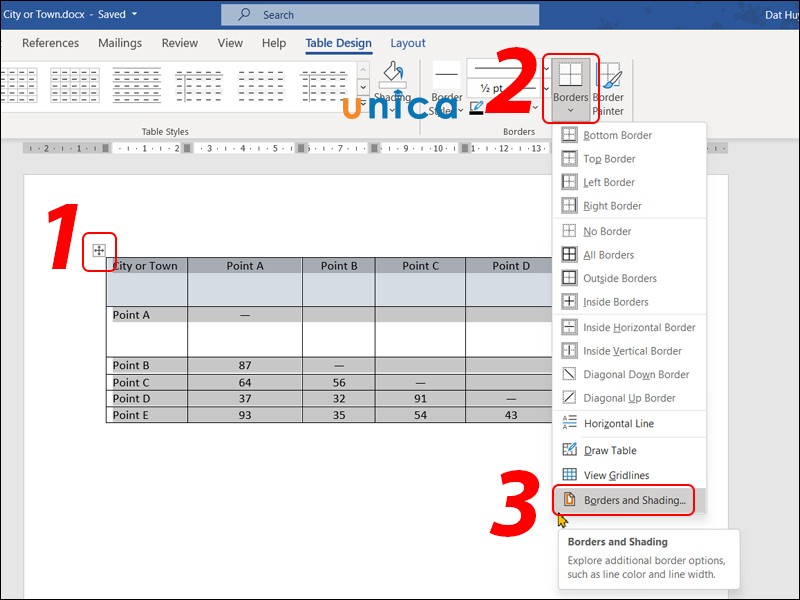
Task: Open the Mailings ribbon tab
Action: pos(121,43)
